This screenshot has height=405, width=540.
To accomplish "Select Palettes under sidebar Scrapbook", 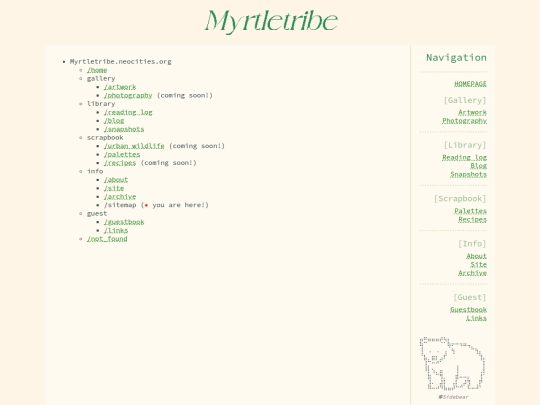I will [470, 211].
